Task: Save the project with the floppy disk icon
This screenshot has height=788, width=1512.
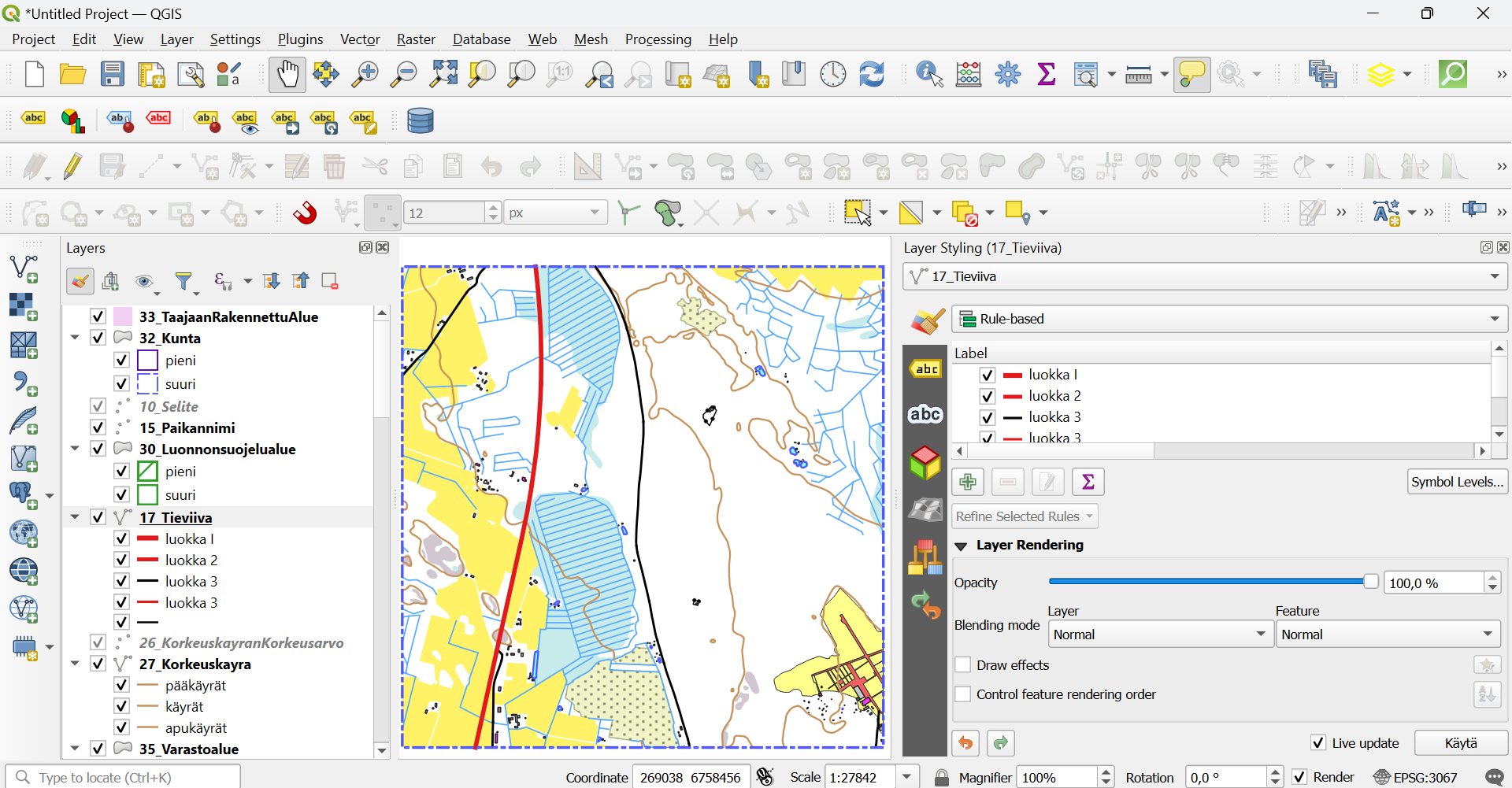Action: point(113,75)
